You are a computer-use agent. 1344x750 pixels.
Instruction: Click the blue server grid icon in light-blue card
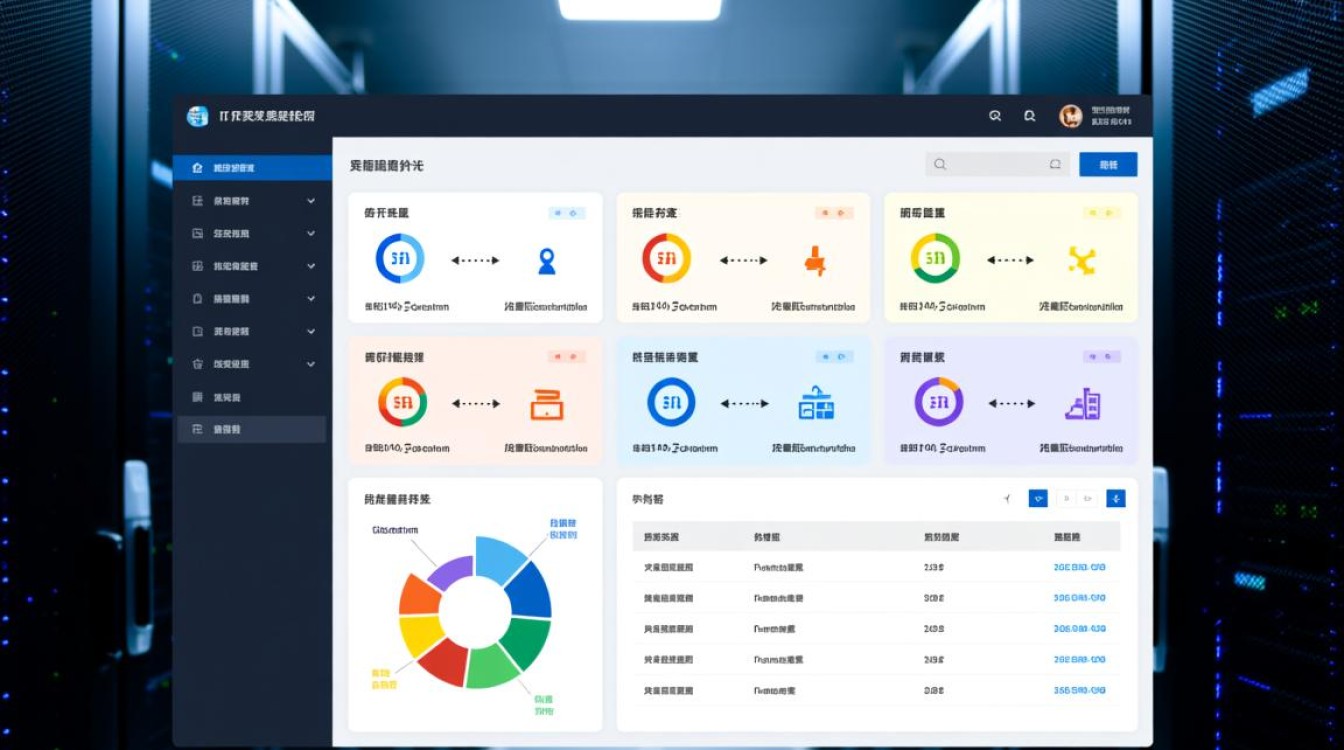point(816,404)
